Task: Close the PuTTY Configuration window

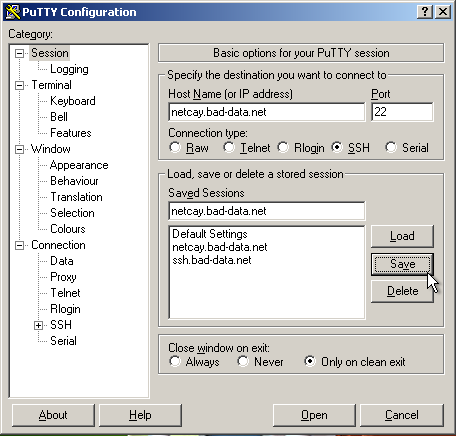Action: click(443, 12)
